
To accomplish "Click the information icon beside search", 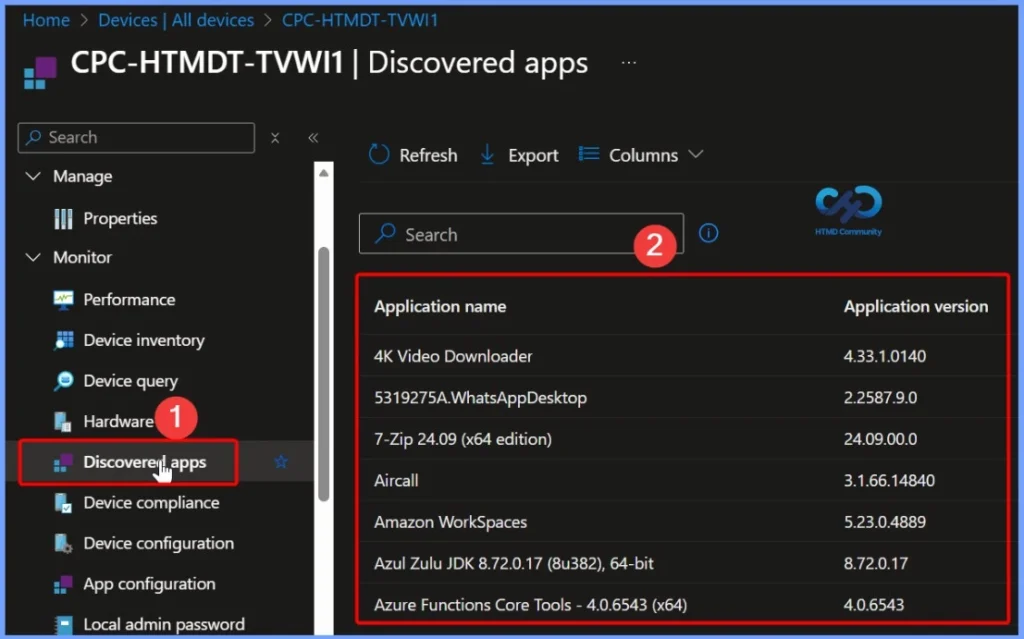I will coord(709,233).
